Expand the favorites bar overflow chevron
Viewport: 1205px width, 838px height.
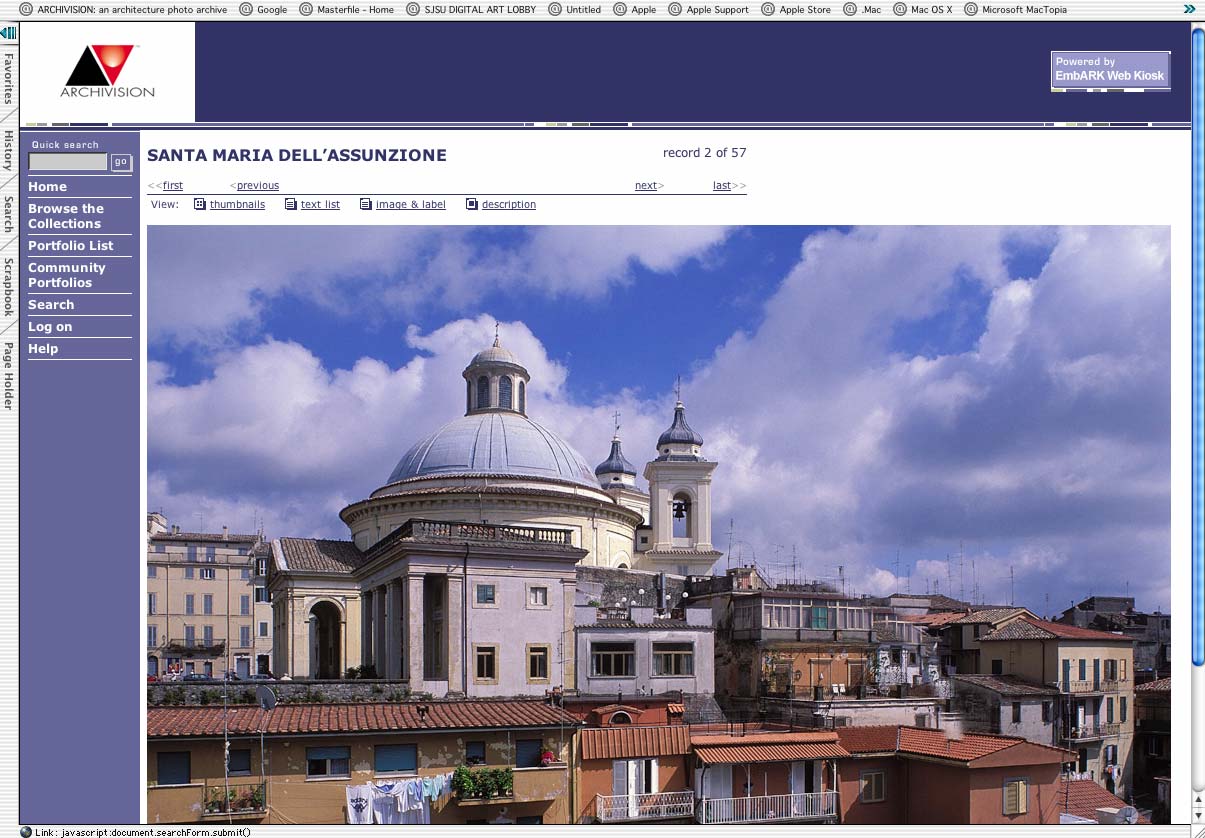click(x=1189, y=9)
